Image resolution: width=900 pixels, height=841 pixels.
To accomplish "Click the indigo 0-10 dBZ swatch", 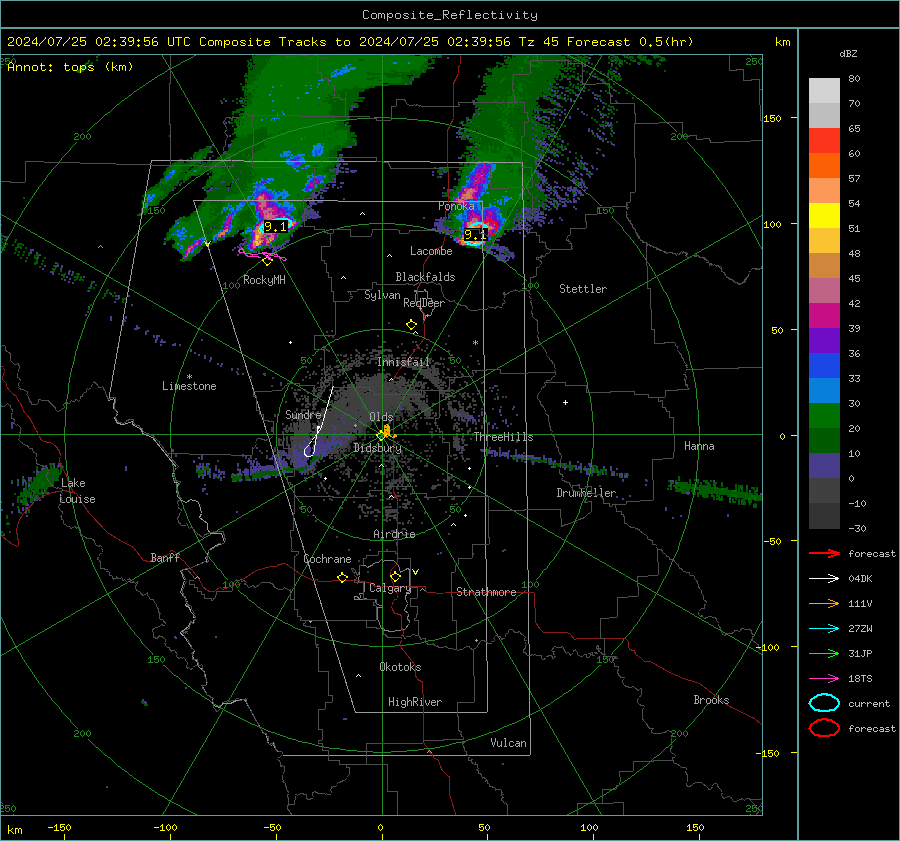I will click(824, 466).
